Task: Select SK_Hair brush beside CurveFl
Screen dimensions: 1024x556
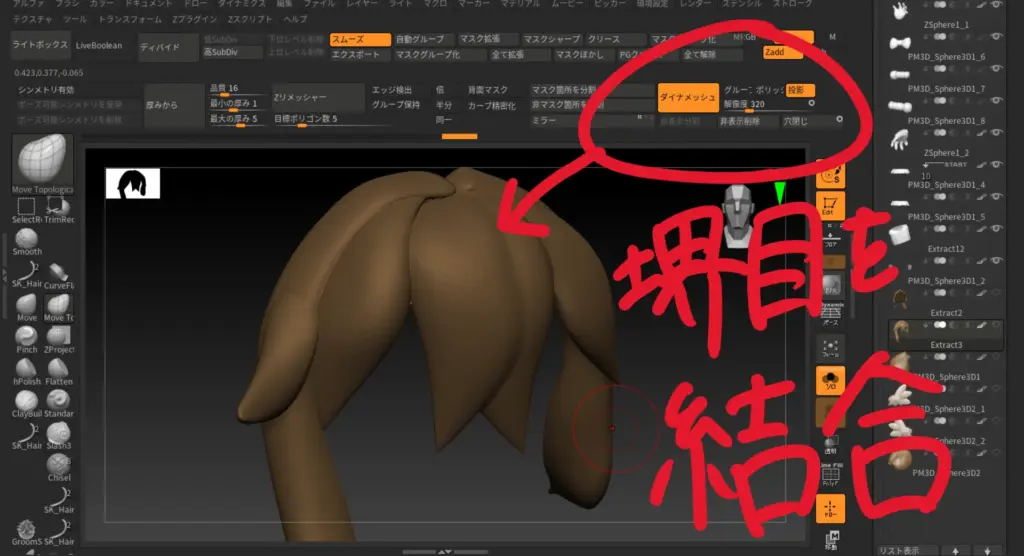Action: coord(27,272)
